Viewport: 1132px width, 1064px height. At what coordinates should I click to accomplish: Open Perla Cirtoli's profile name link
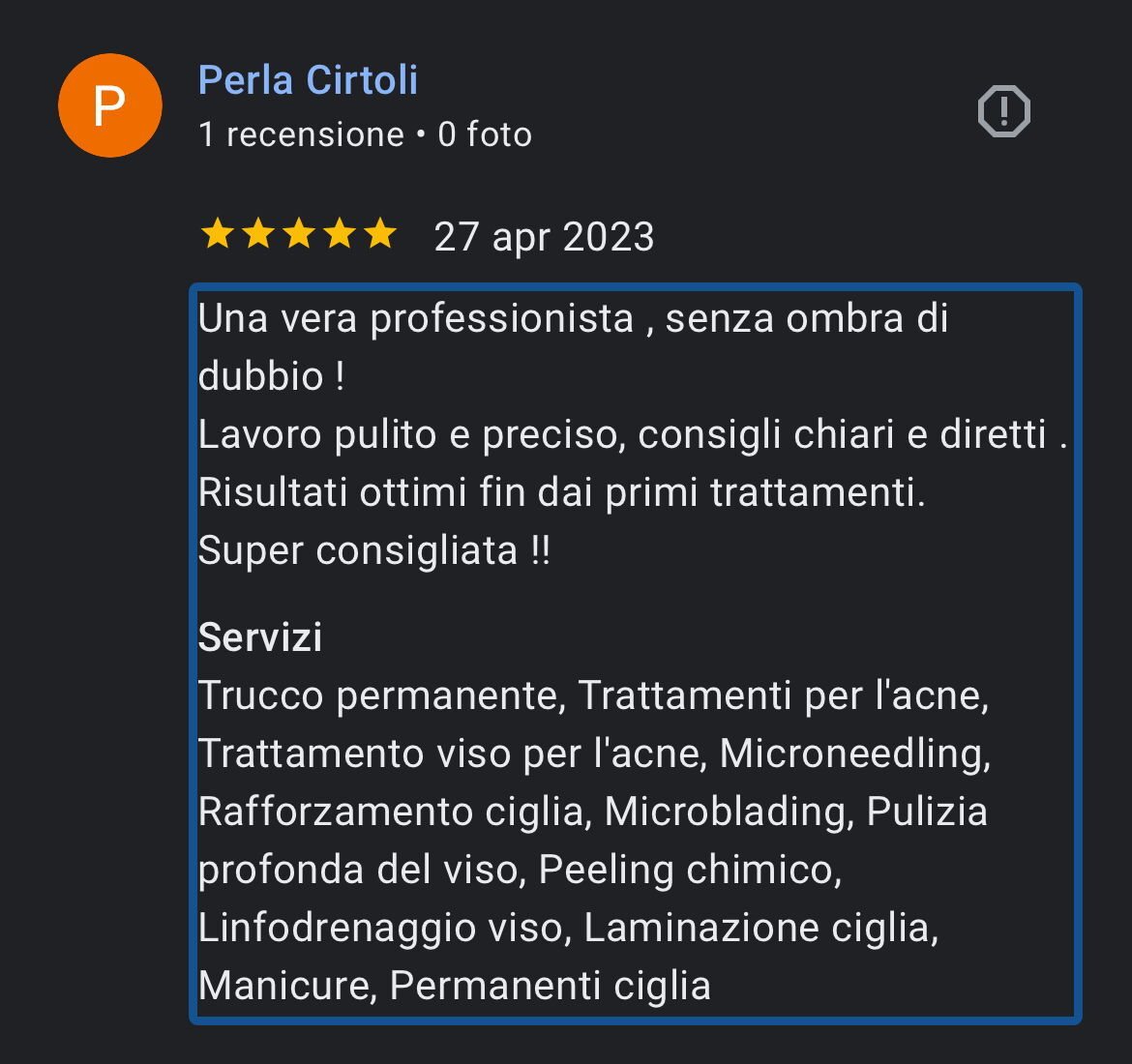(308, 80)
